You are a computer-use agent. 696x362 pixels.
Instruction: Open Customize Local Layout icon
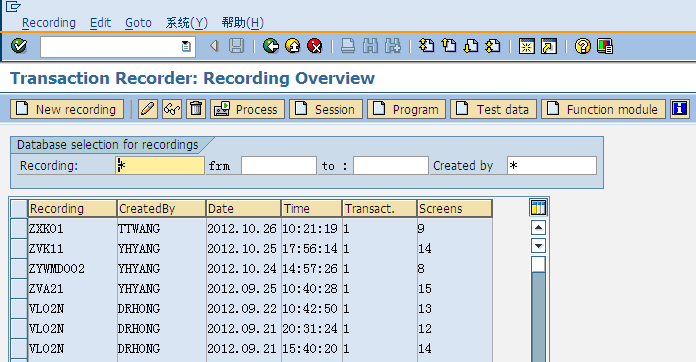(x=605, y=46)
